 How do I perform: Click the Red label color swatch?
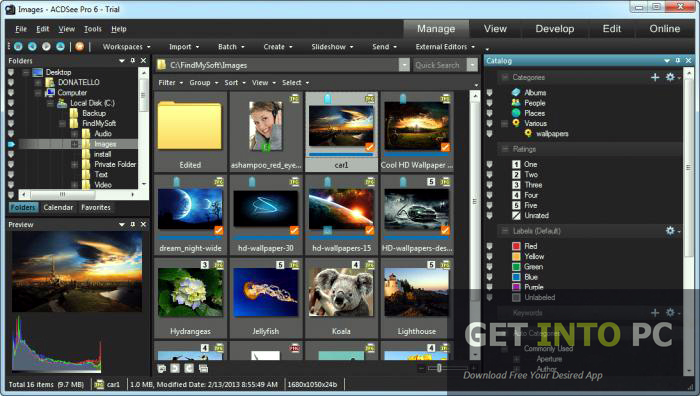pyautogui.click(x=516, y=246)
